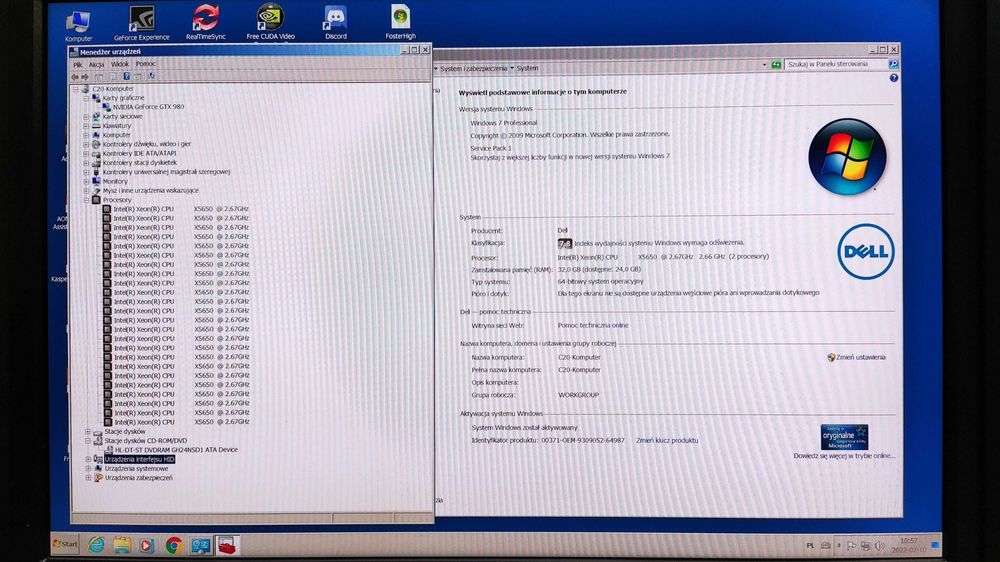The height and width of the screenshot is (562, 1000).
Task: Open the RealTimeSync desktop icon
Action: 205,23
